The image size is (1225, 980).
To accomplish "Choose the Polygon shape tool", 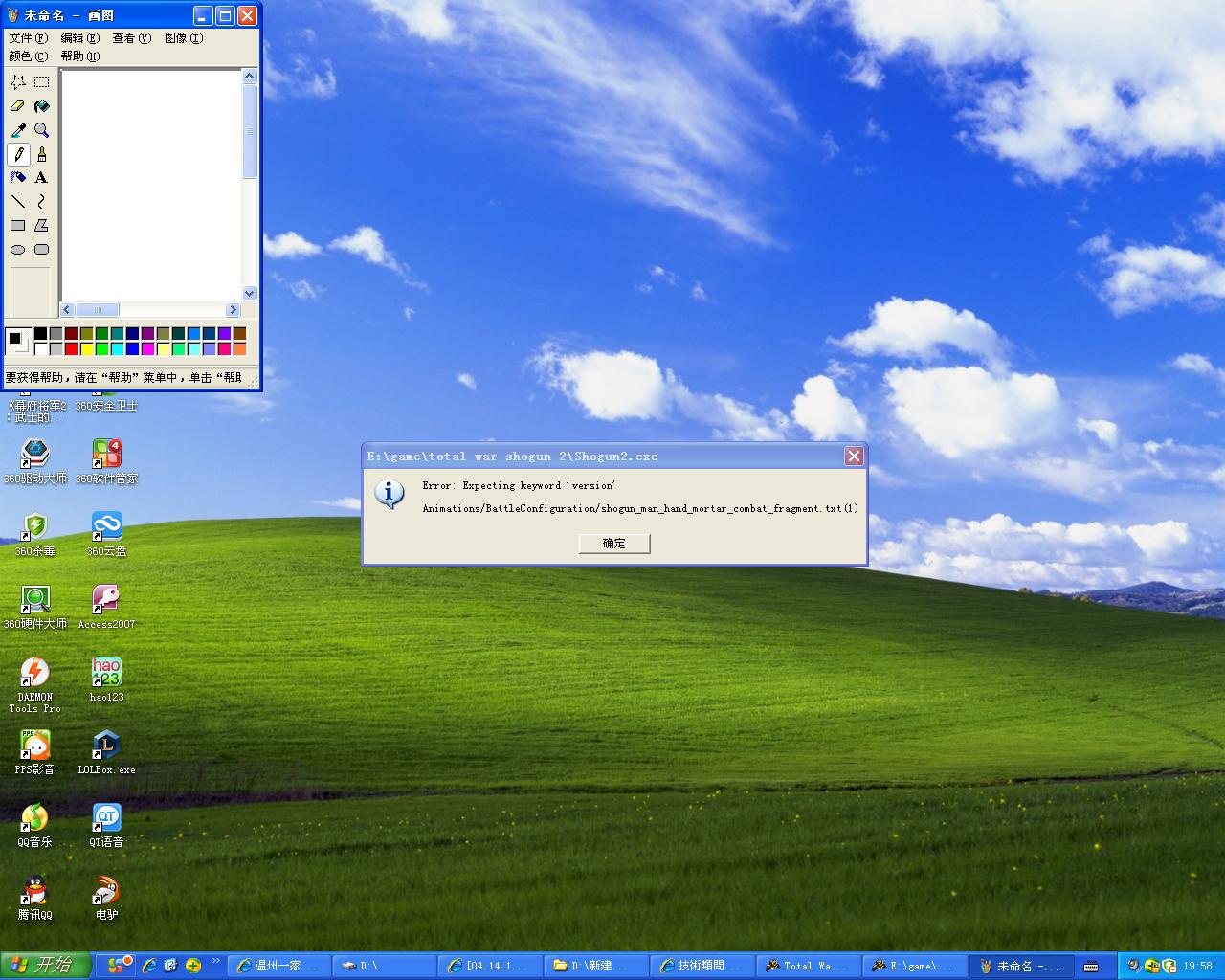I will (x=41, y=226).
